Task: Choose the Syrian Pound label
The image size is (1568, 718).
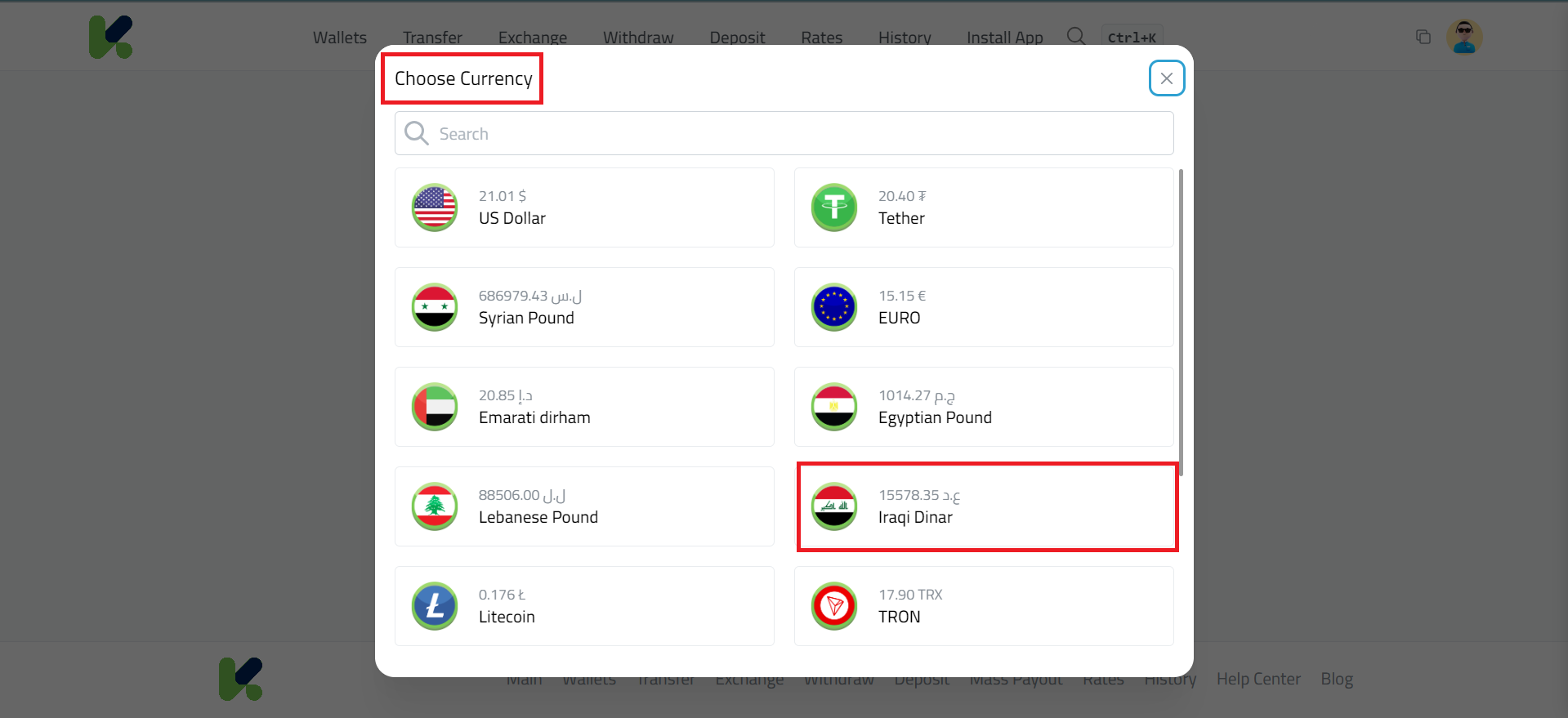Action: 526,318
